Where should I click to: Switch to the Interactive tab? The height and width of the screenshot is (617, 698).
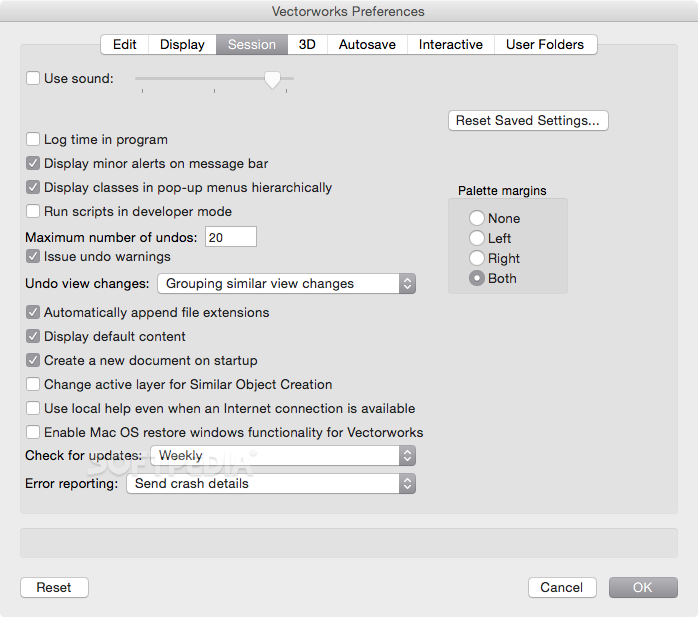(x=450, y=45)
